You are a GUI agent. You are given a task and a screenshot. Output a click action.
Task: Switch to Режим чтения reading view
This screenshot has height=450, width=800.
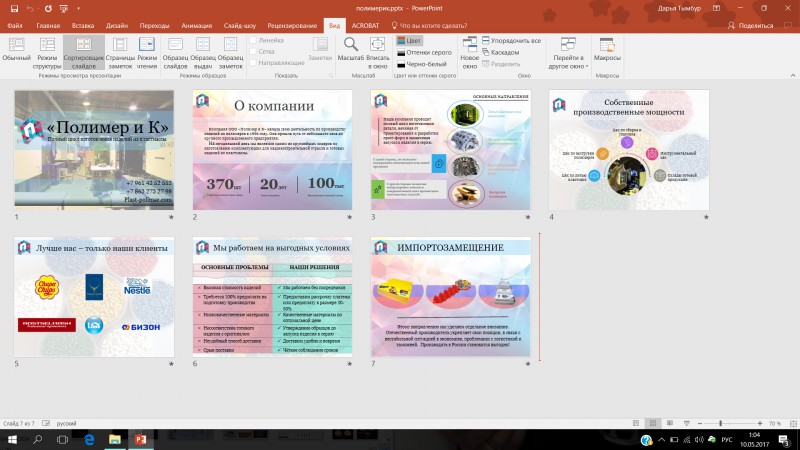tap(147, 53)
